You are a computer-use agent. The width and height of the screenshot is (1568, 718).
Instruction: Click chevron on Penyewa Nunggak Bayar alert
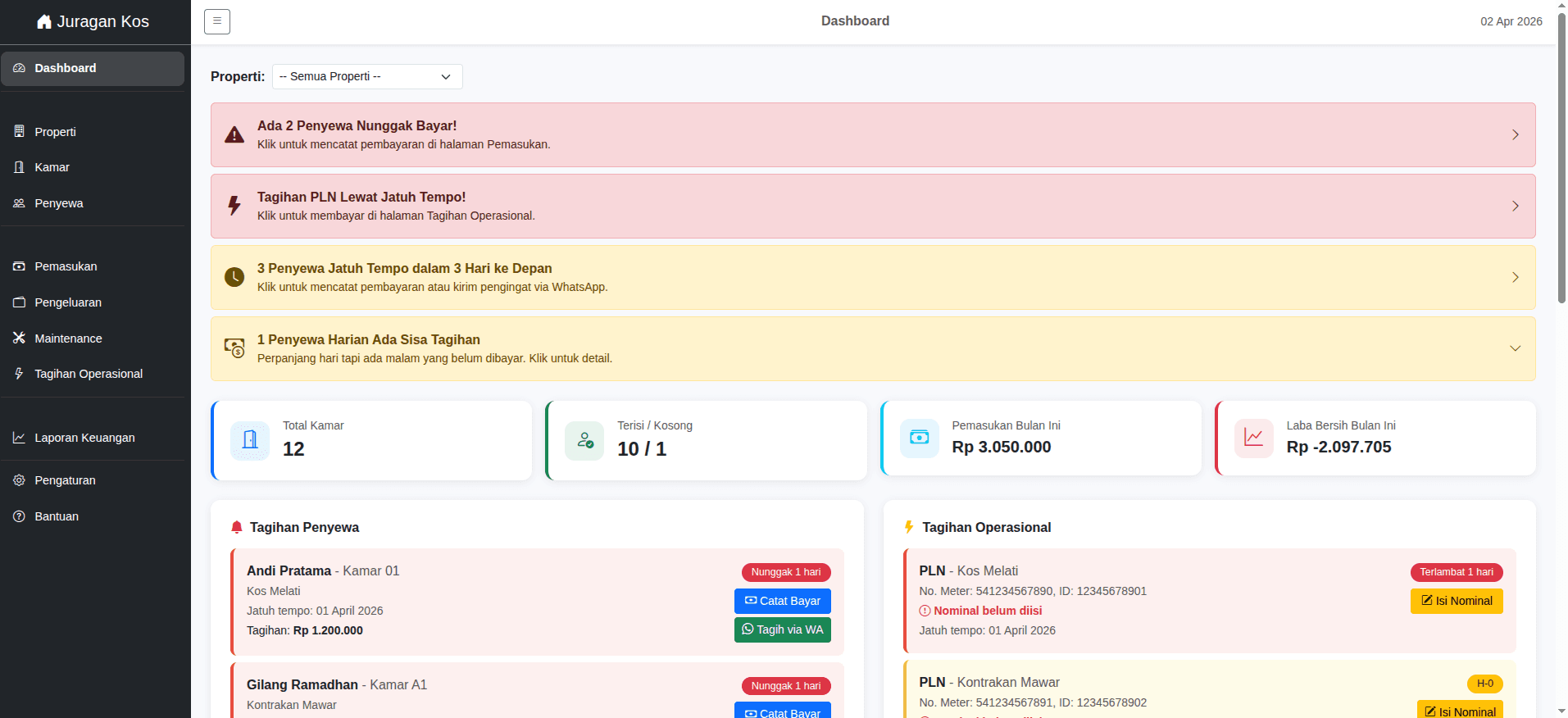[x=1516, y=134]
